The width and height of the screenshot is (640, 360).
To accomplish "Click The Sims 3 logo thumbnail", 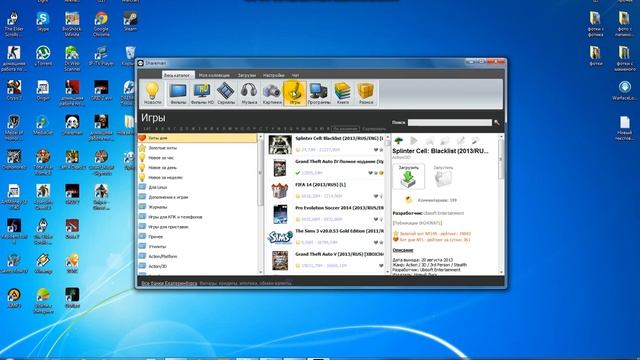I will (280, 237).
